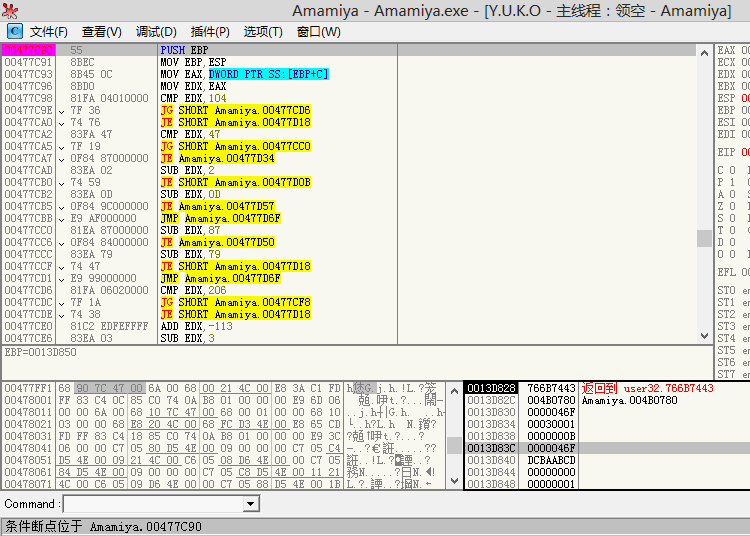Click jump arrow marker at address 00477CA7
Image resolution: width=750 pixels, height=536 pixels.
62,159
